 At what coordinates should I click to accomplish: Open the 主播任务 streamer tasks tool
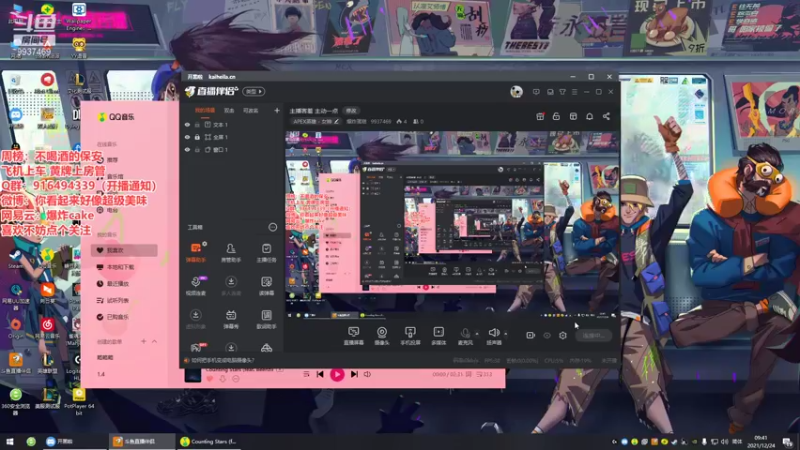[x=266, y=252]
